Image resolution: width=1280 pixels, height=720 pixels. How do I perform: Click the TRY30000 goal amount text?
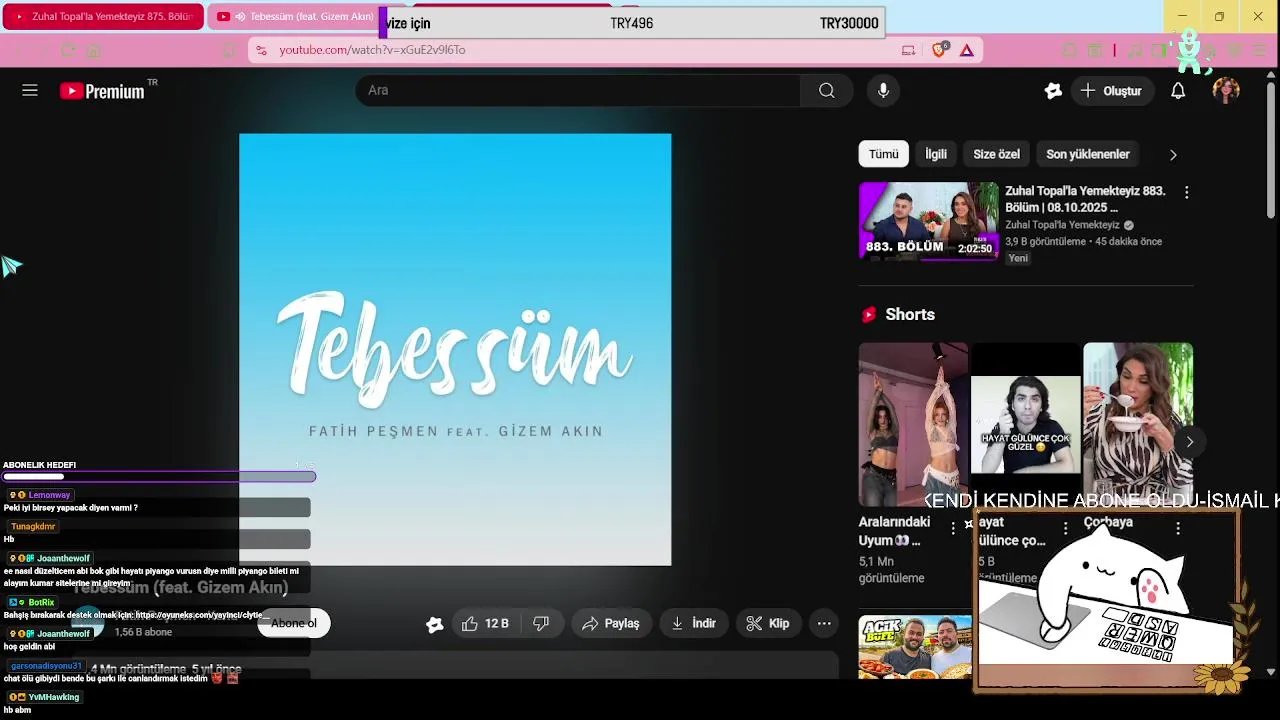[849, 23]
